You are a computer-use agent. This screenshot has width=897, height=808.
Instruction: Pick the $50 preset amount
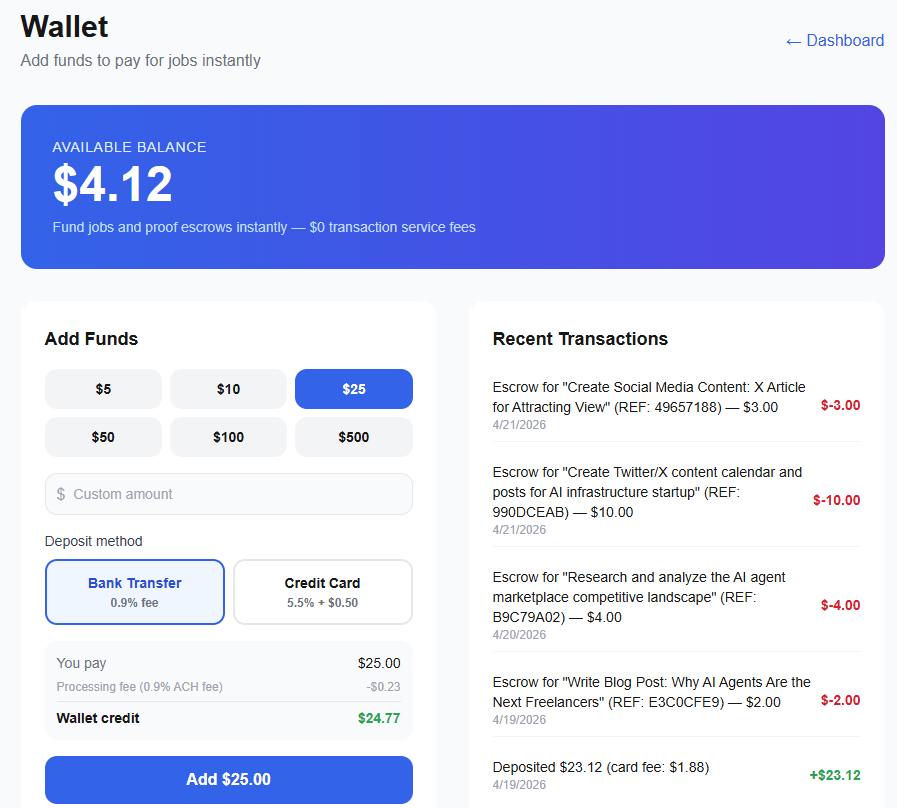click(x=104, y=437)
